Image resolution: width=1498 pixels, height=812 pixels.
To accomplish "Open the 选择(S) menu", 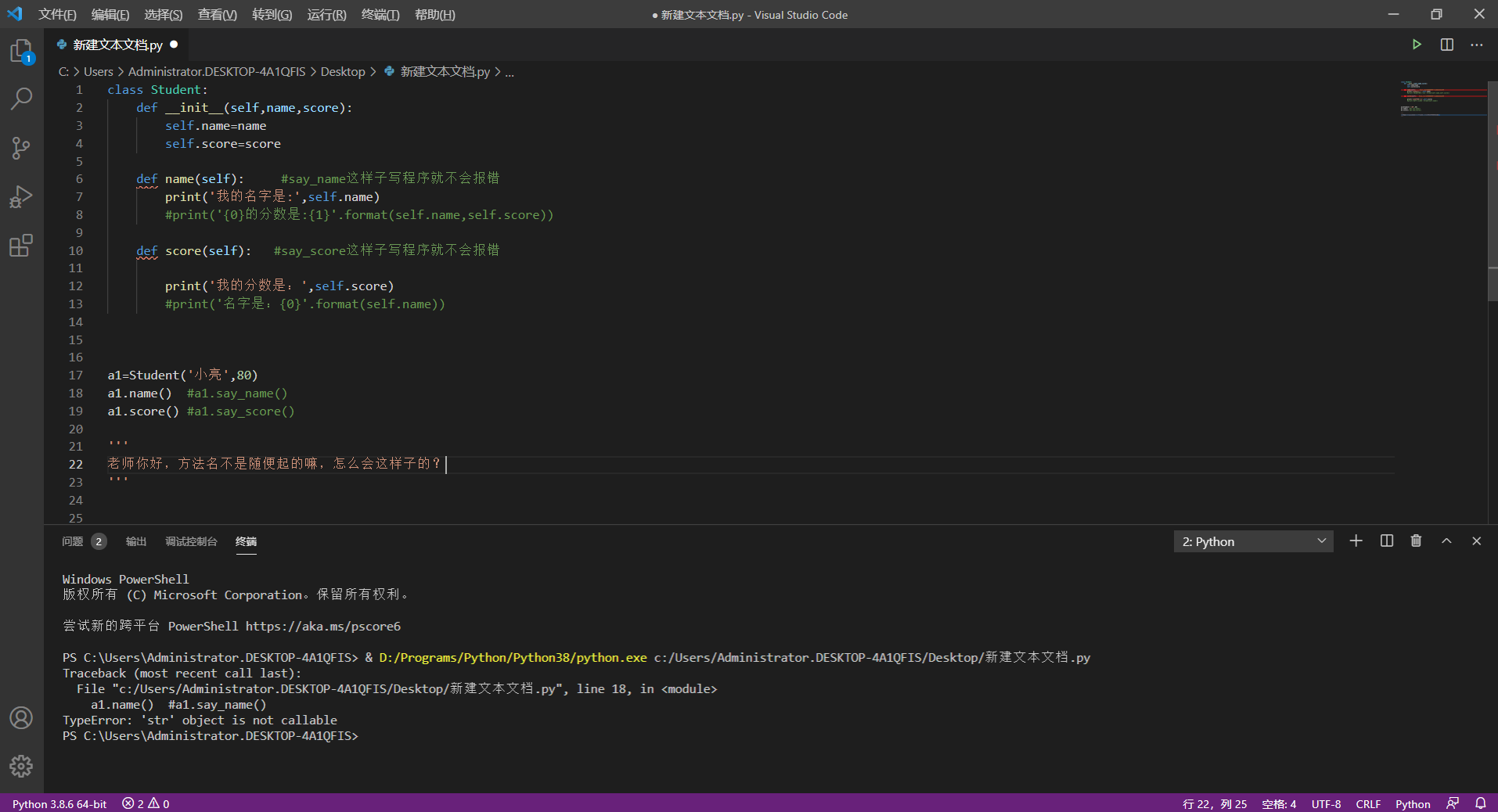I will 164,15.
